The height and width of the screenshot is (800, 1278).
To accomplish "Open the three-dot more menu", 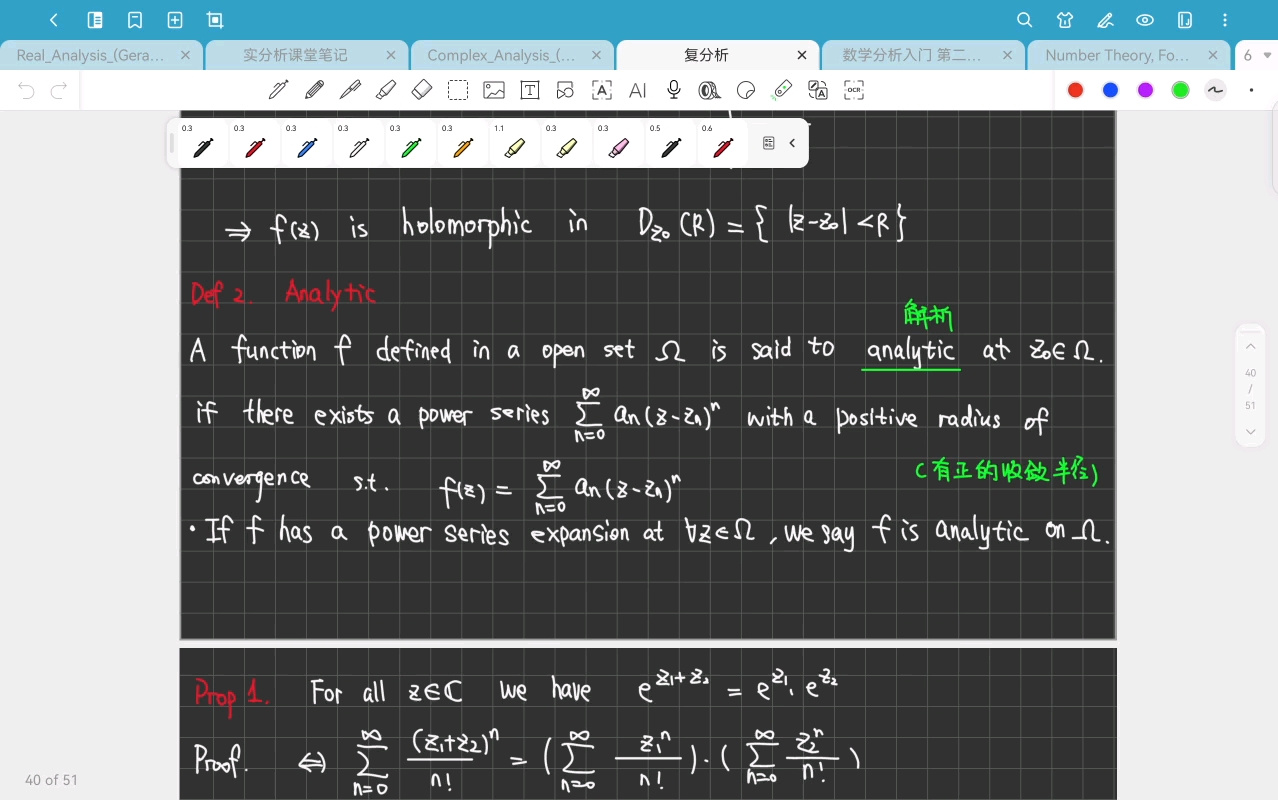I will (x=1225, y=20).
